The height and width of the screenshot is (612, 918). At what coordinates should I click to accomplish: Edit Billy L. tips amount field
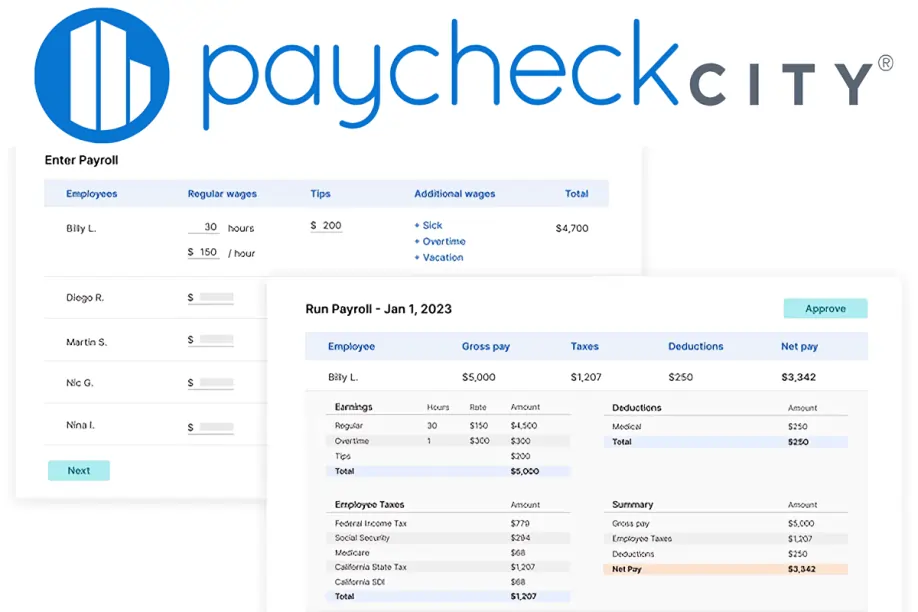[327, 226]
